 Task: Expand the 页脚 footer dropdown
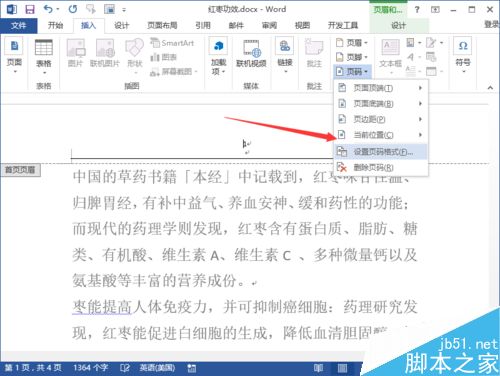(x=352, y=57)
